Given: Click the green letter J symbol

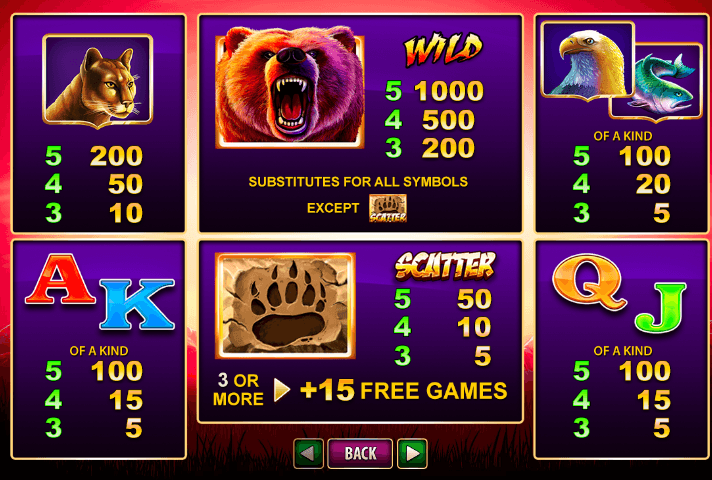Looking at the screenshot, I should click(660, 307).
